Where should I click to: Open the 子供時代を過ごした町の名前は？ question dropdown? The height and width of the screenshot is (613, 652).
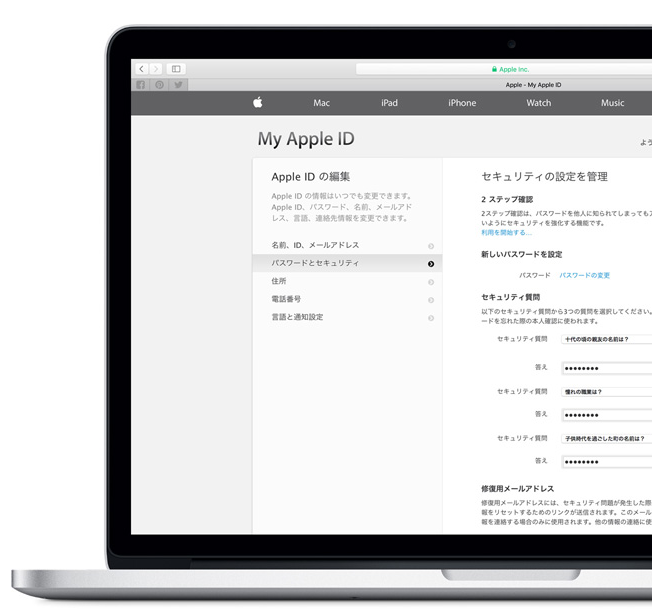pyautogui.click(x=607, y=438)
